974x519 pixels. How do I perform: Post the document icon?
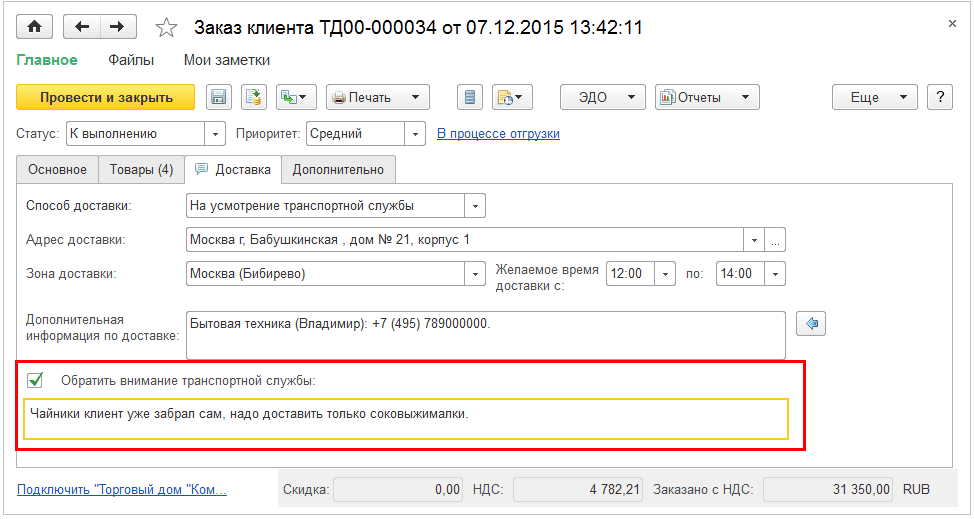pos(254,97)
